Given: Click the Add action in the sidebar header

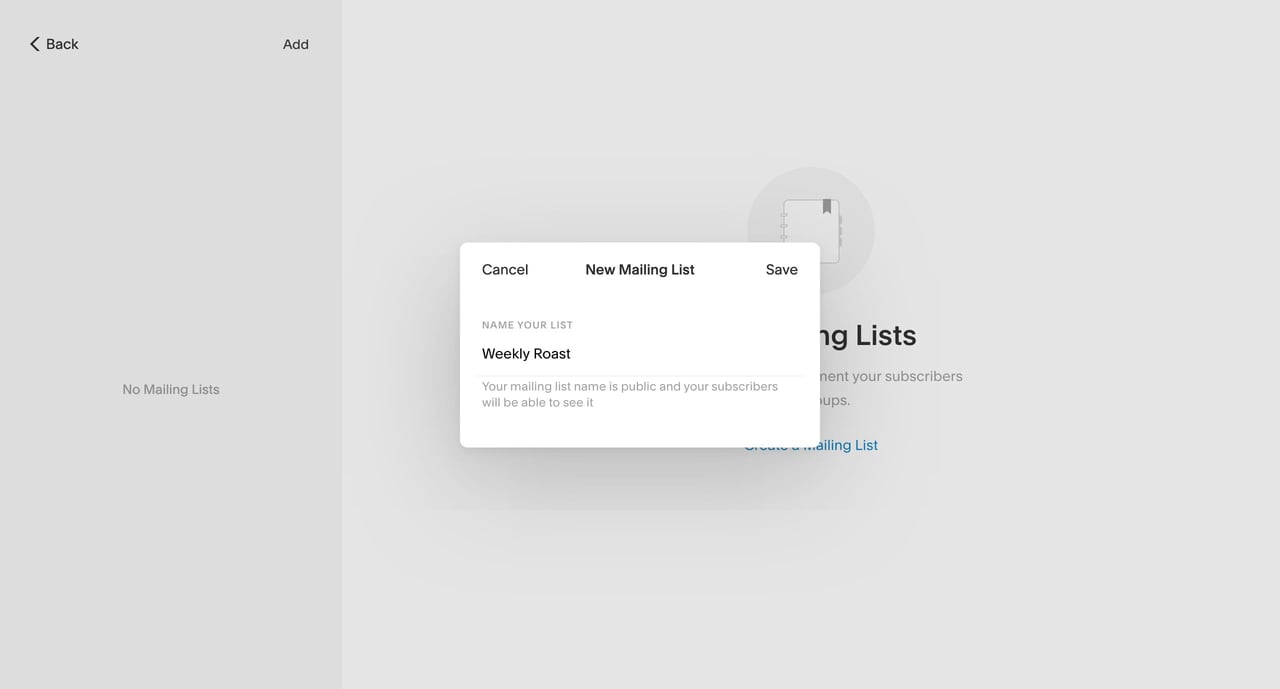Looking at the screenshot, I should pyautogui.click(x=295, y=44).
